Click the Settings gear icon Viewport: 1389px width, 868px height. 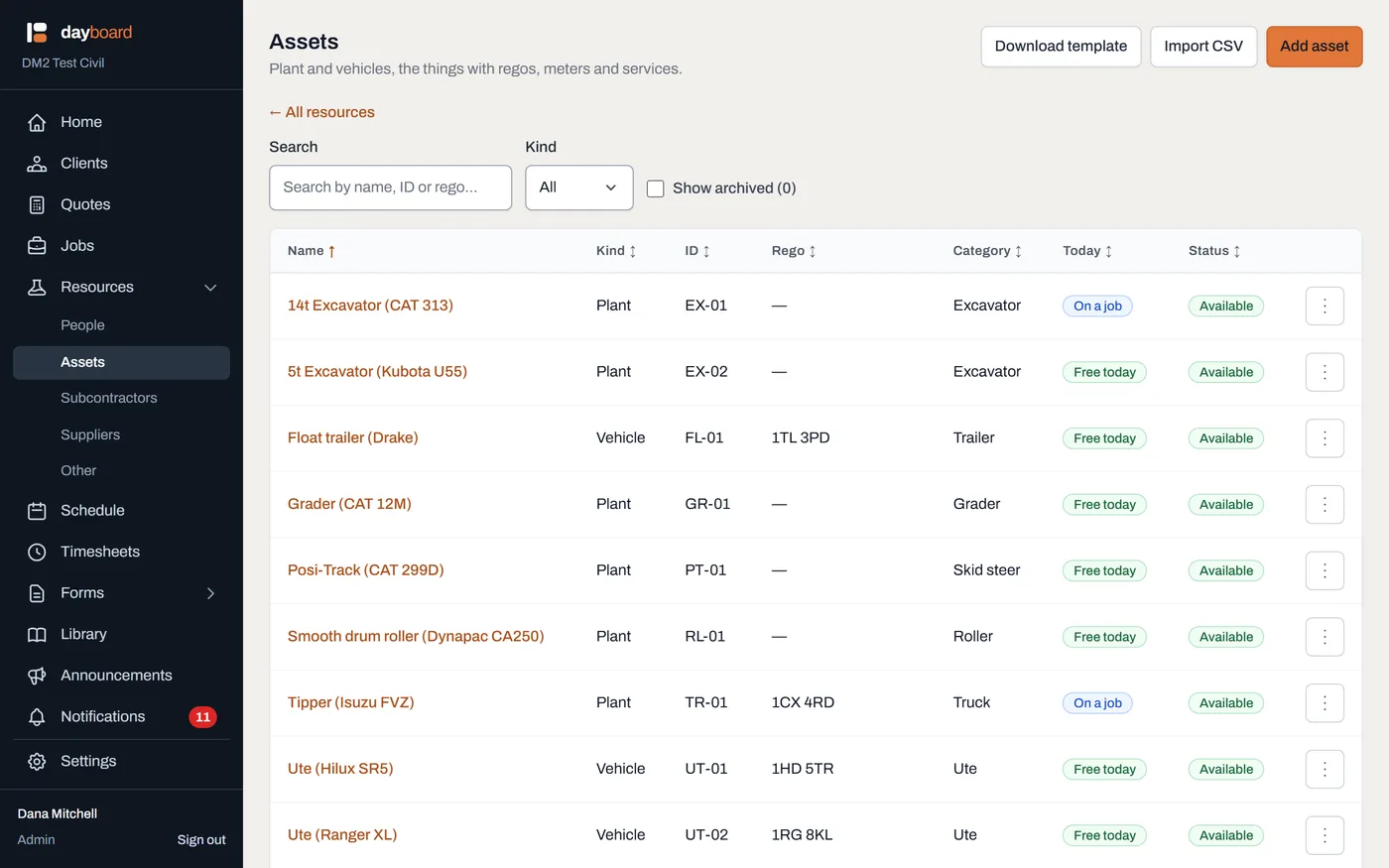coord(37,761)
